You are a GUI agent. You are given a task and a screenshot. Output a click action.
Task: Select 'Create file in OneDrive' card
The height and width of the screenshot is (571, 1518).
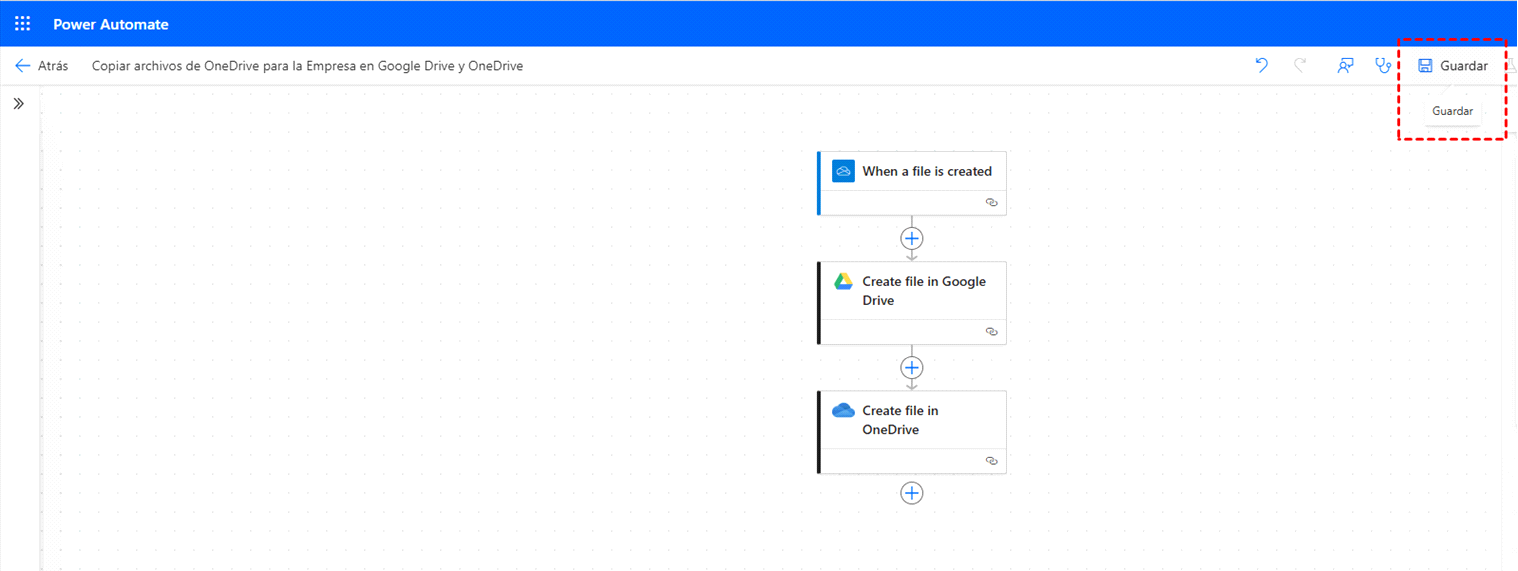pos(912,432)
